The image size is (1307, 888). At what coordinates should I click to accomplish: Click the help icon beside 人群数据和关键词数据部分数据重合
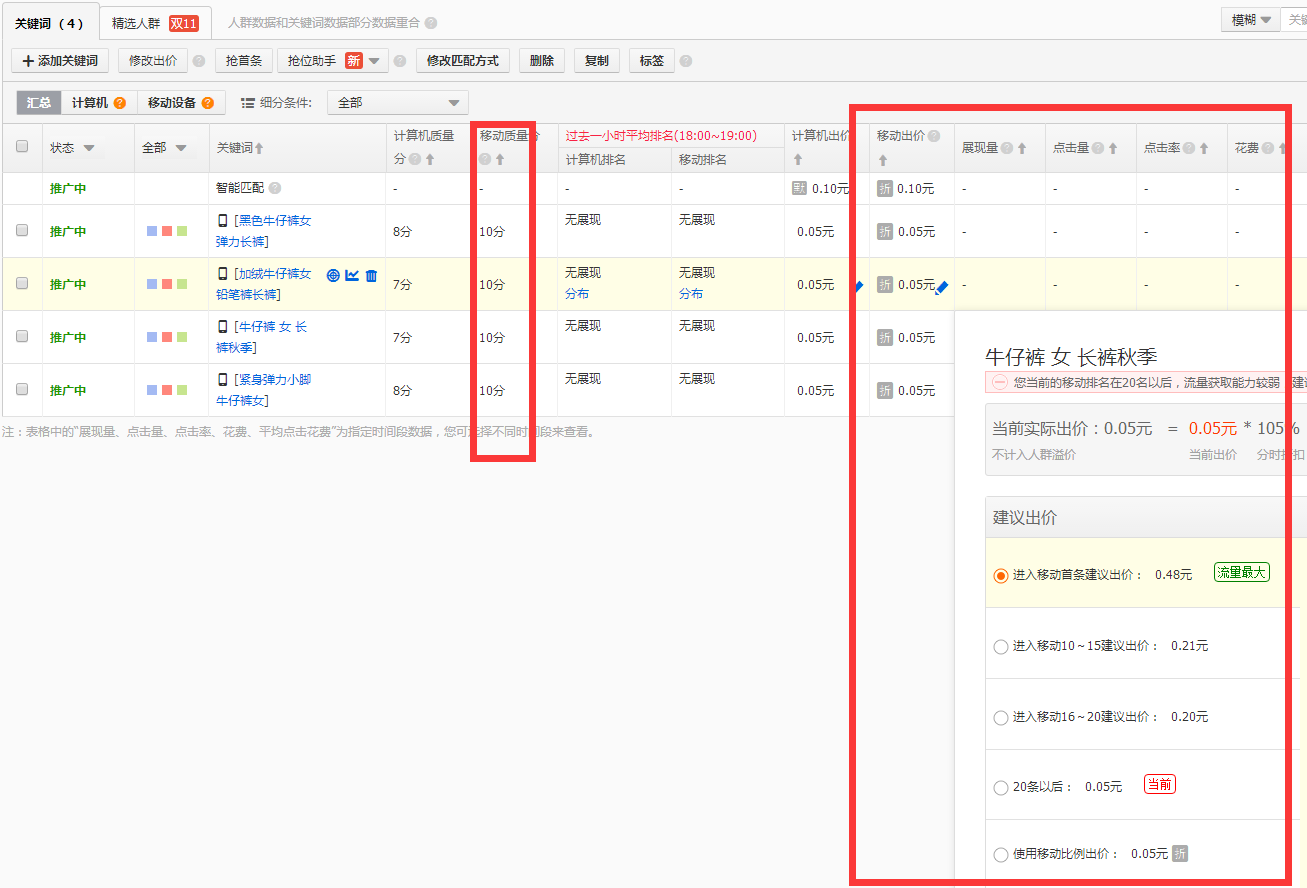click(x=431, y=23)
